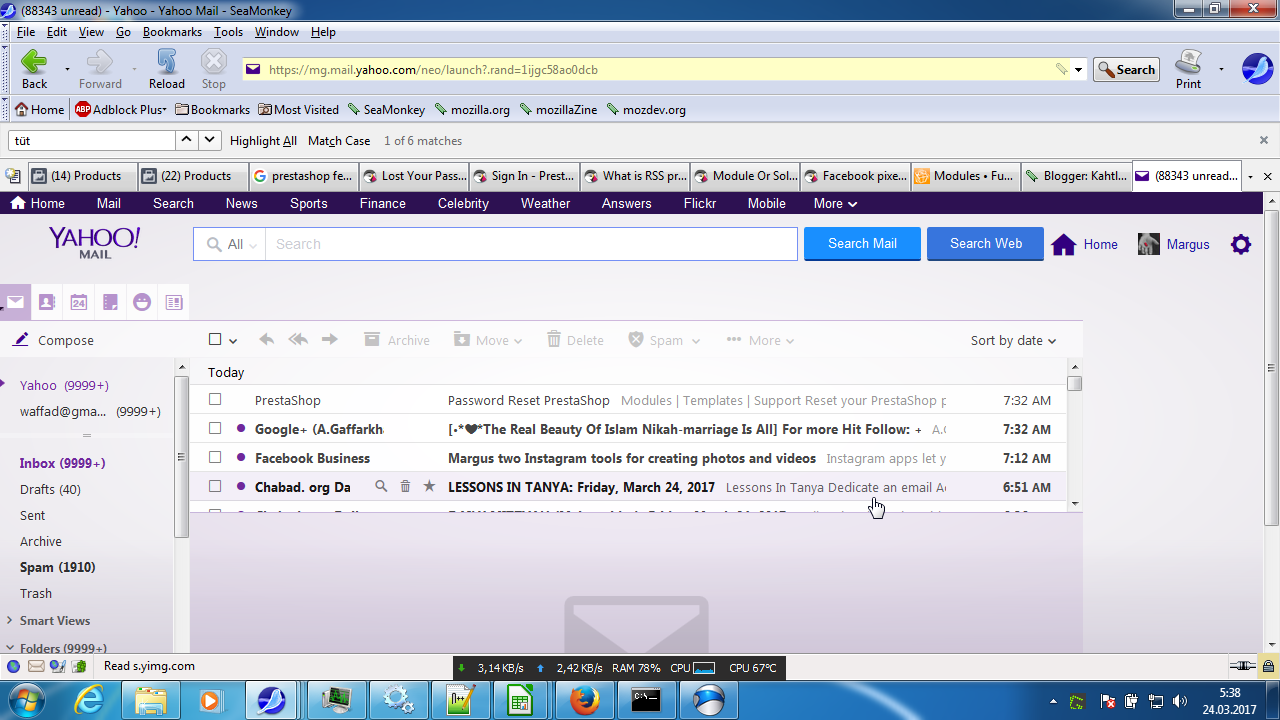Click the Search Web button
The width and height of the screenshot is (1280, 720).
coord(985,244)
